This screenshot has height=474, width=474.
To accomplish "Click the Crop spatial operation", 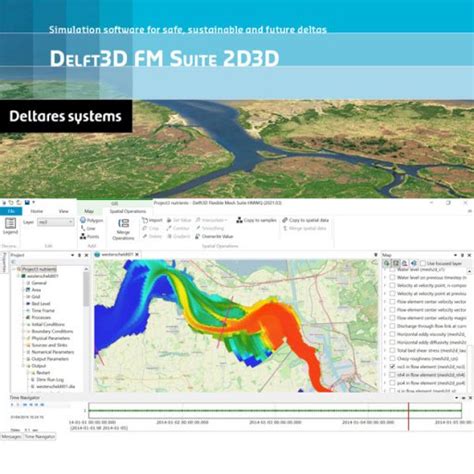I will pyautogui.click(x=150, y=228).
